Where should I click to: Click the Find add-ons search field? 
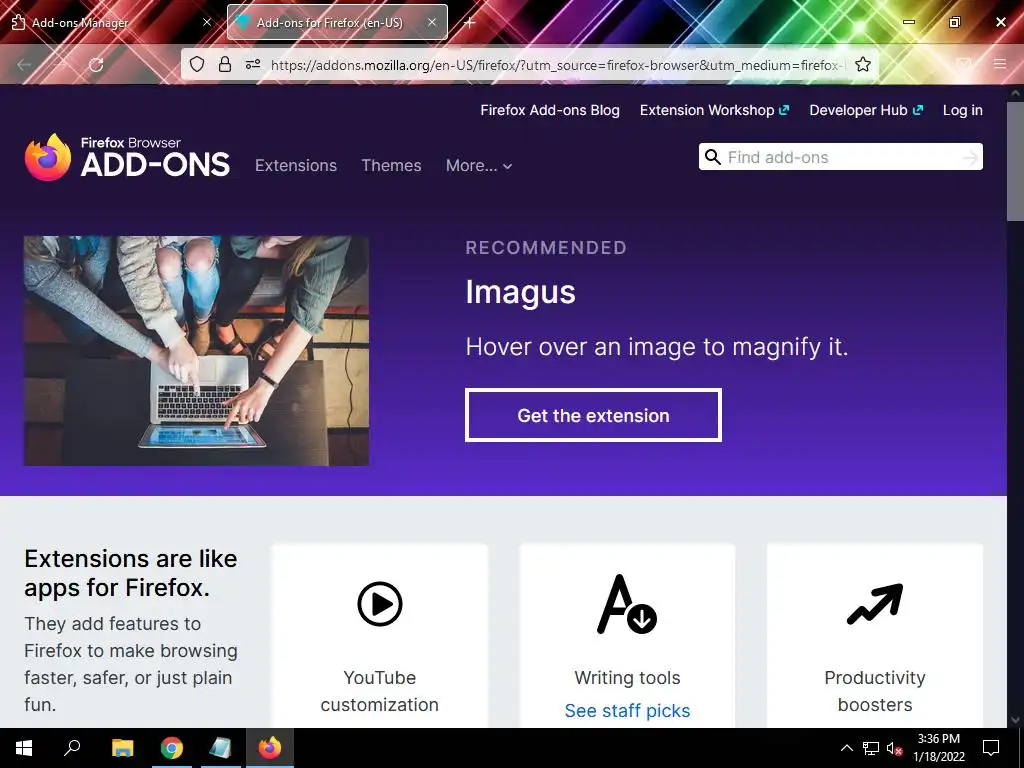[840, 157]
